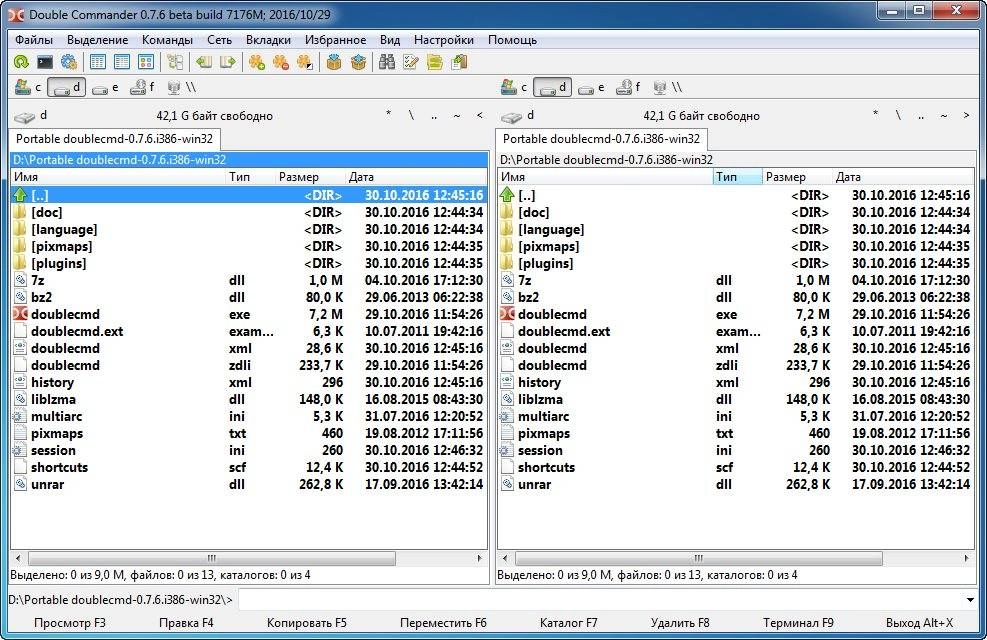The height and width of the screenshot is (640, 987).
Task: Open file search binoculars icon
Action: tap(386, 62)
